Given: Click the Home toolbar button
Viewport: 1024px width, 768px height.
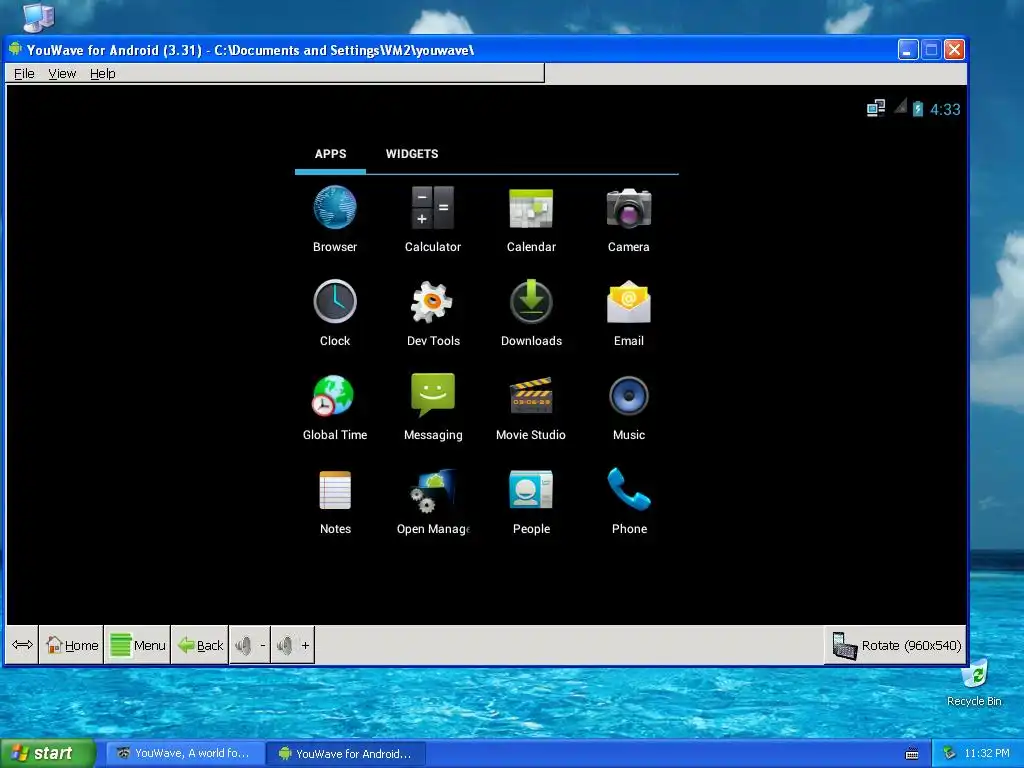Looking at the screenshot, I should click(x=71, y=645).
